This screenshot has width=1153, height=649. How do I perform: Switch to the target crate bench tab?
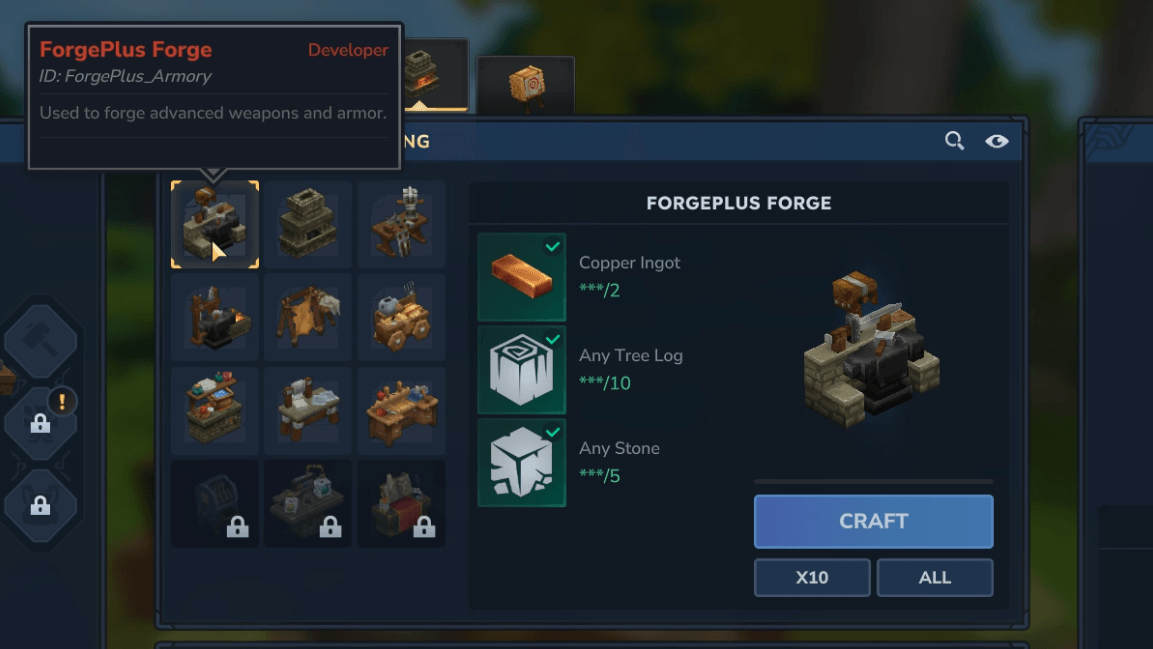click(x=526, y=86)
